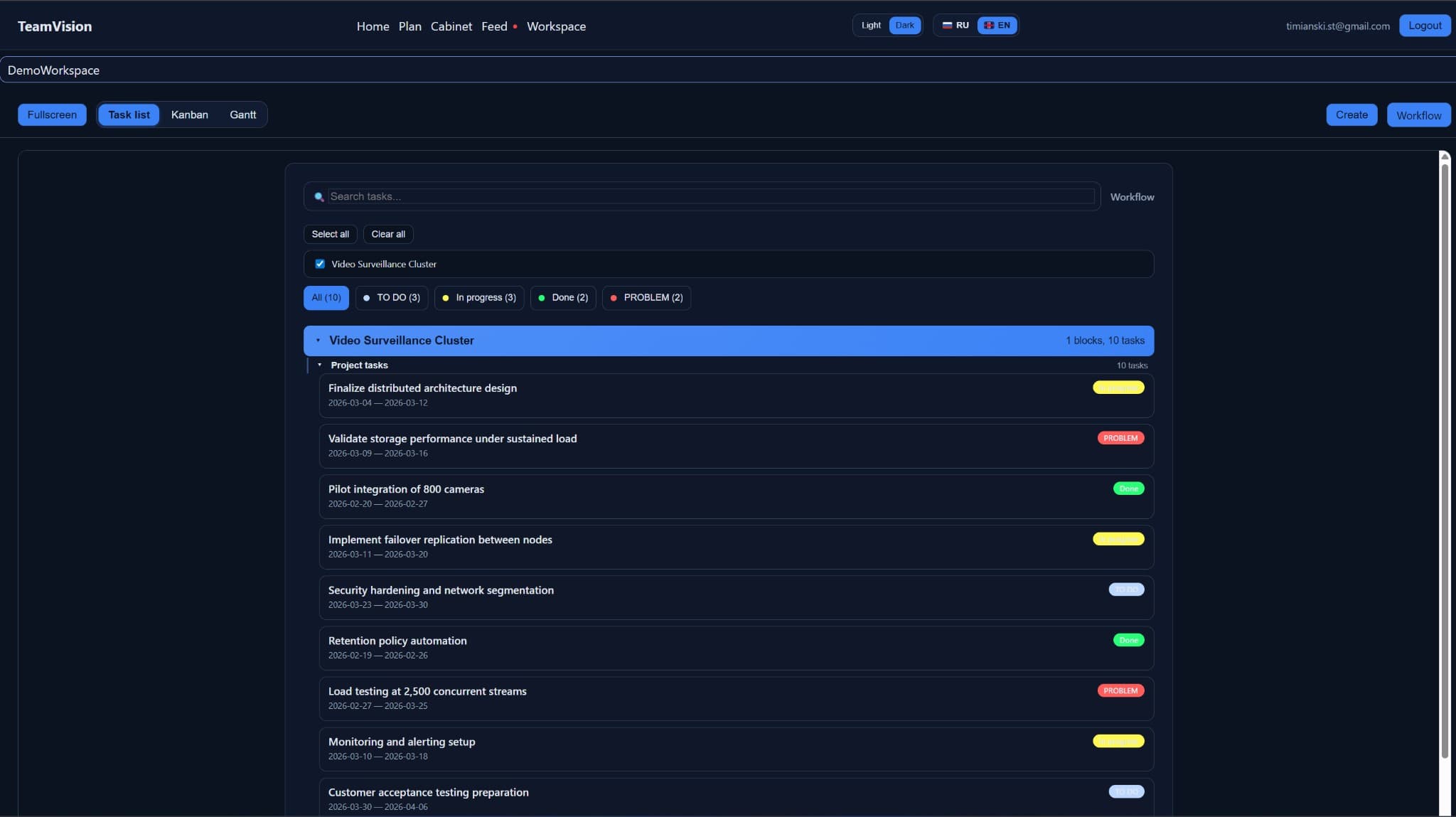Click the red dot on the PROBLEM filter chip
The width and height of the screenshot is (1456, 817).
pos(613,298)
